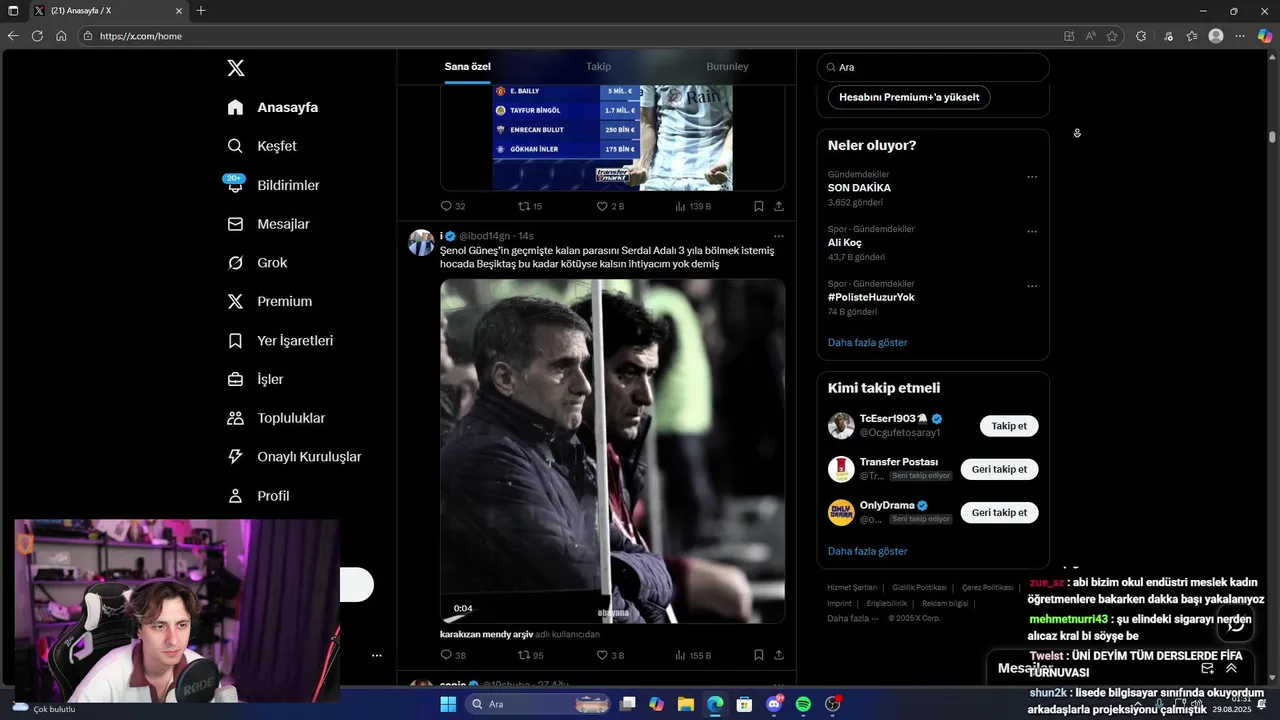1280x720 pixels.
Task: Bookmark the top transfermarkt post
Action: tap(758, 206)
